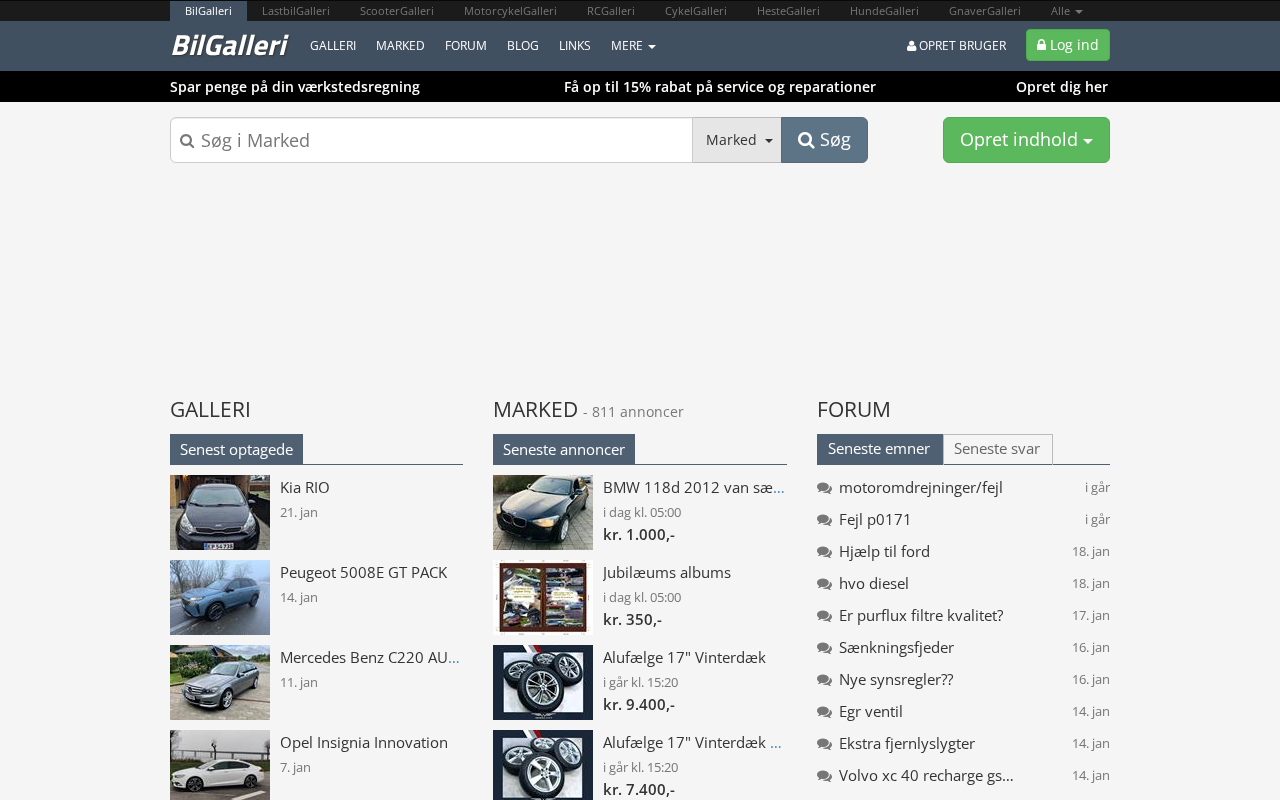This screenshot has width=1280, height=800.
Task: Click the Opret dig her link
Action: [x=1062, y=87]
